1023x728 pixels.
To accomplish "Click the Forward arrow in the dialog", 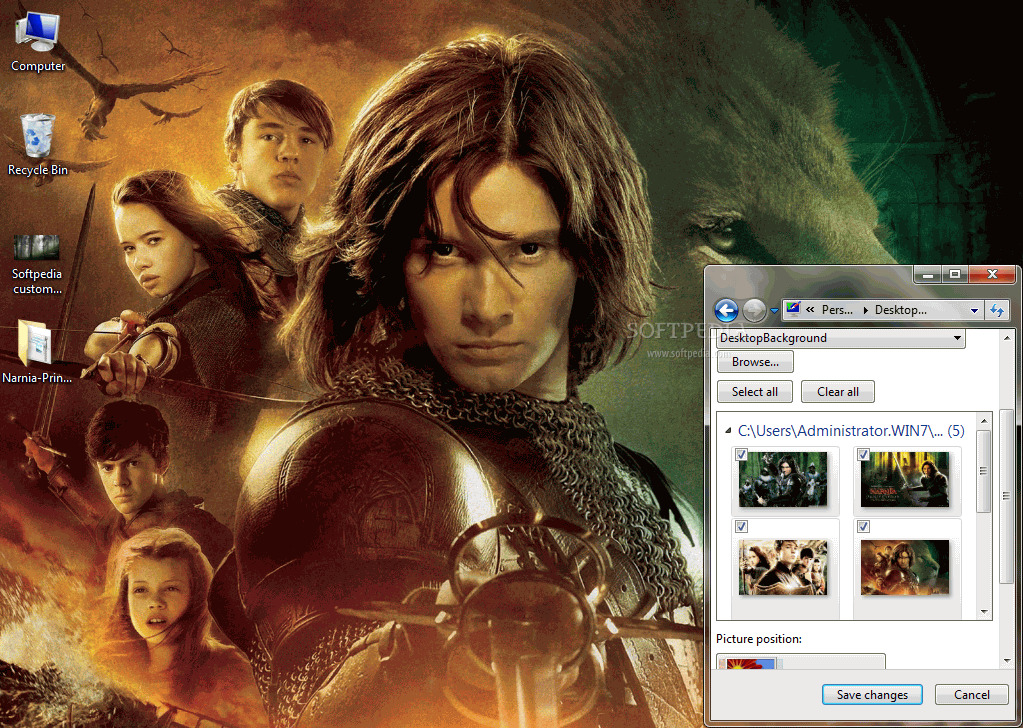I will tap(754, 311).
